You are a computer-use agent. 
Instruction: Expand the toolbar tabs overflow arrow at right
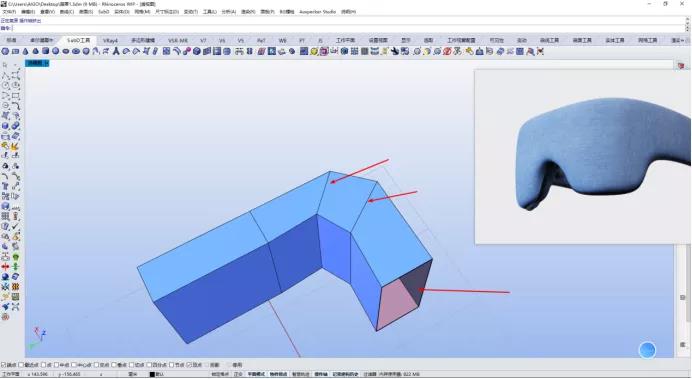[x=680, y=40]
